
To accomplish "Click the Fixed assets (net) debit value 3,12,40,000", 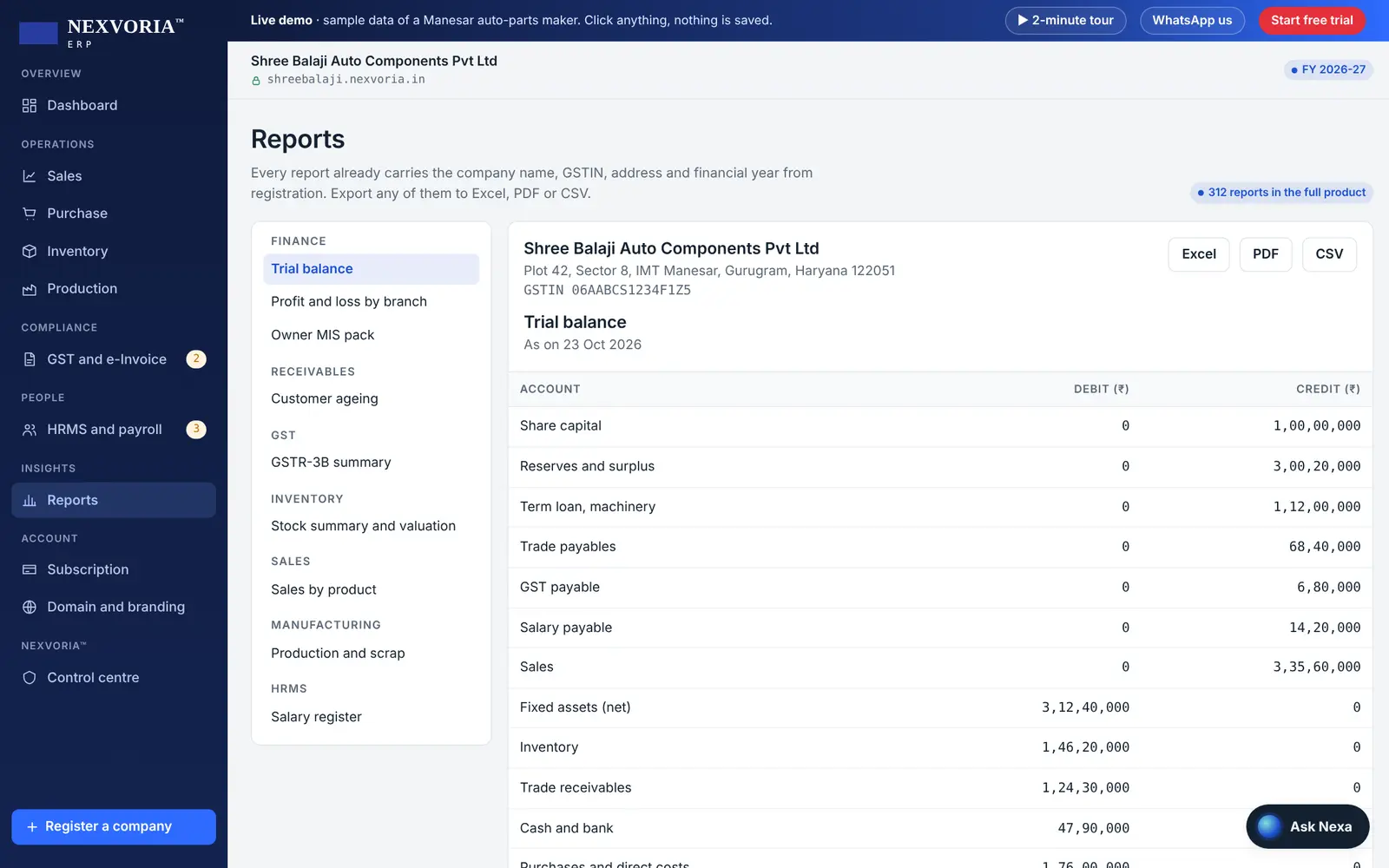I will (x=1085, y=707).
